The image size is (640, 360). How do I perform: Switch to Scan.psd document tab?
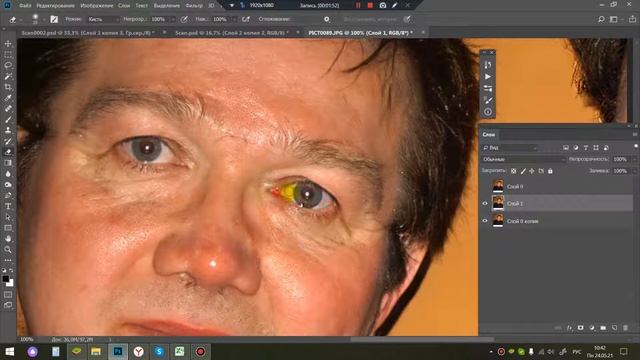(232, 32)
